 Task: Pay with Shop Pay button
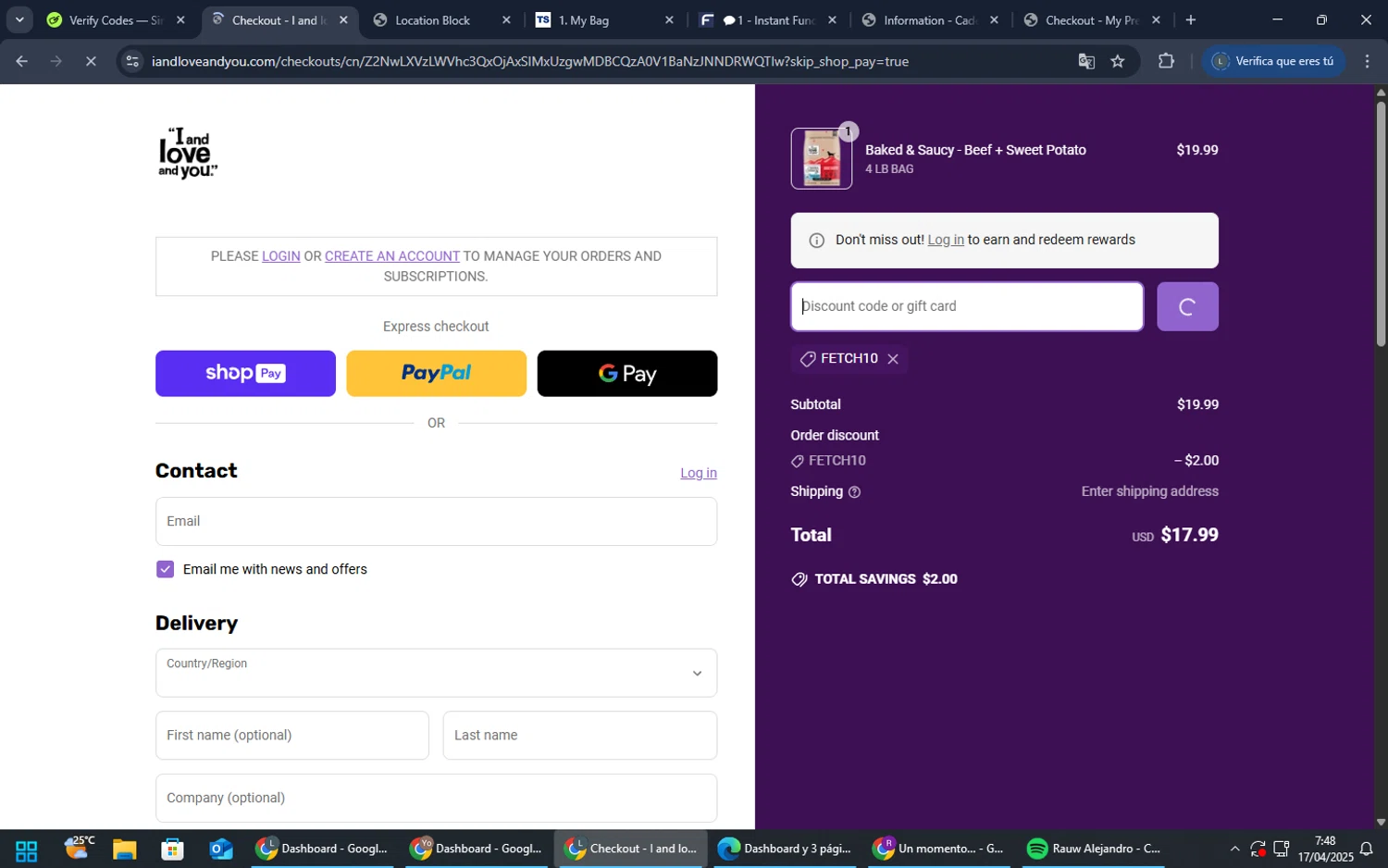[x=245, y=374]
